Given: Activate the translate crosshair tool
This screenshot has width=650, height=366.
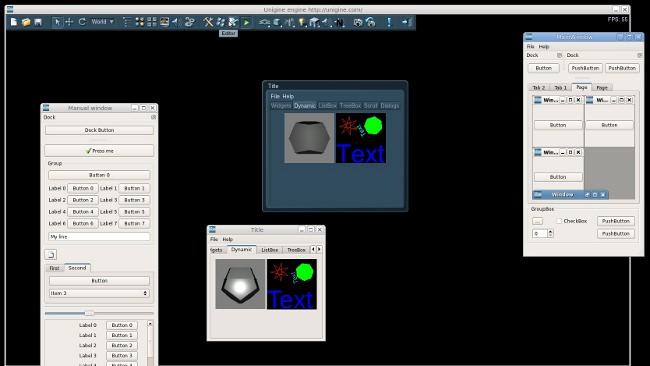Looking at the screenshot, I should click(69, 22).
